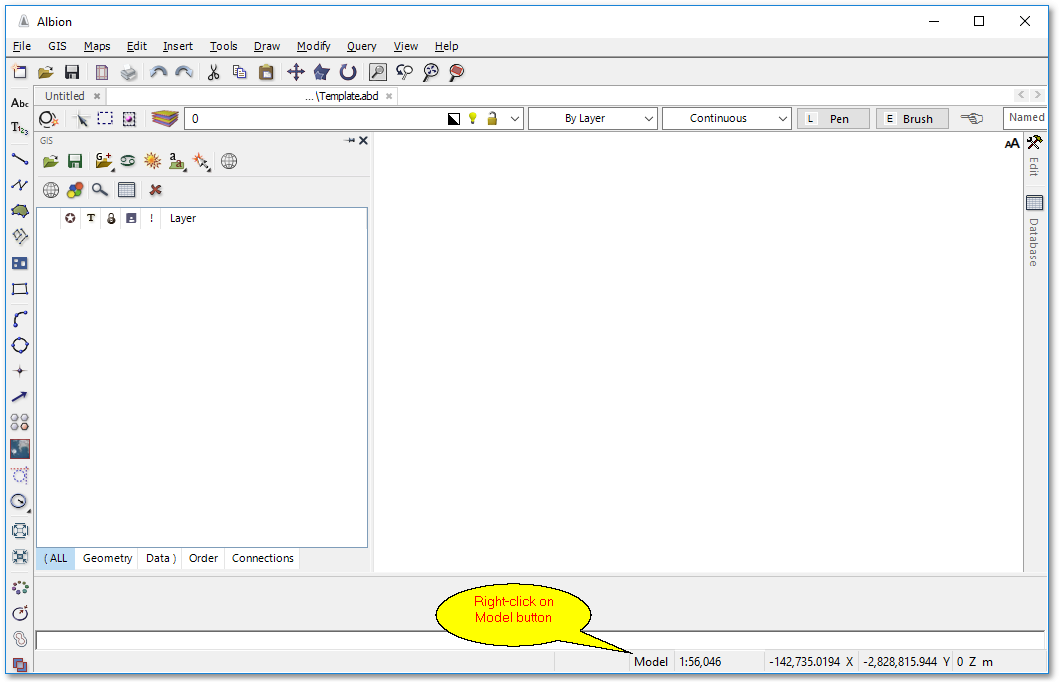
Task: Click the Copy icon
Action: pyautogui.click(x=239, y=72)
